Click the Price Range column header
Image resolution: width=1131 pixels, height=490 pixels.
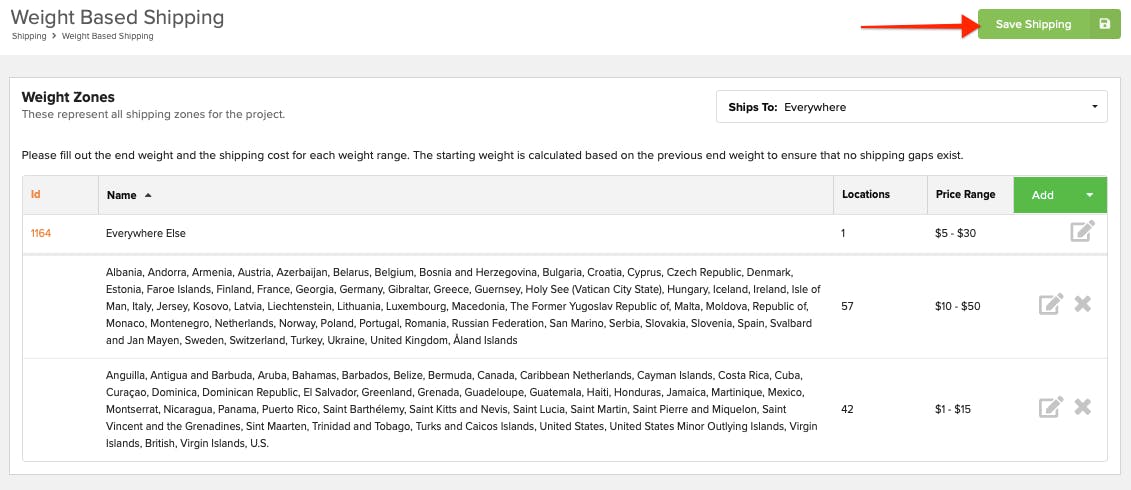(965, 194)
